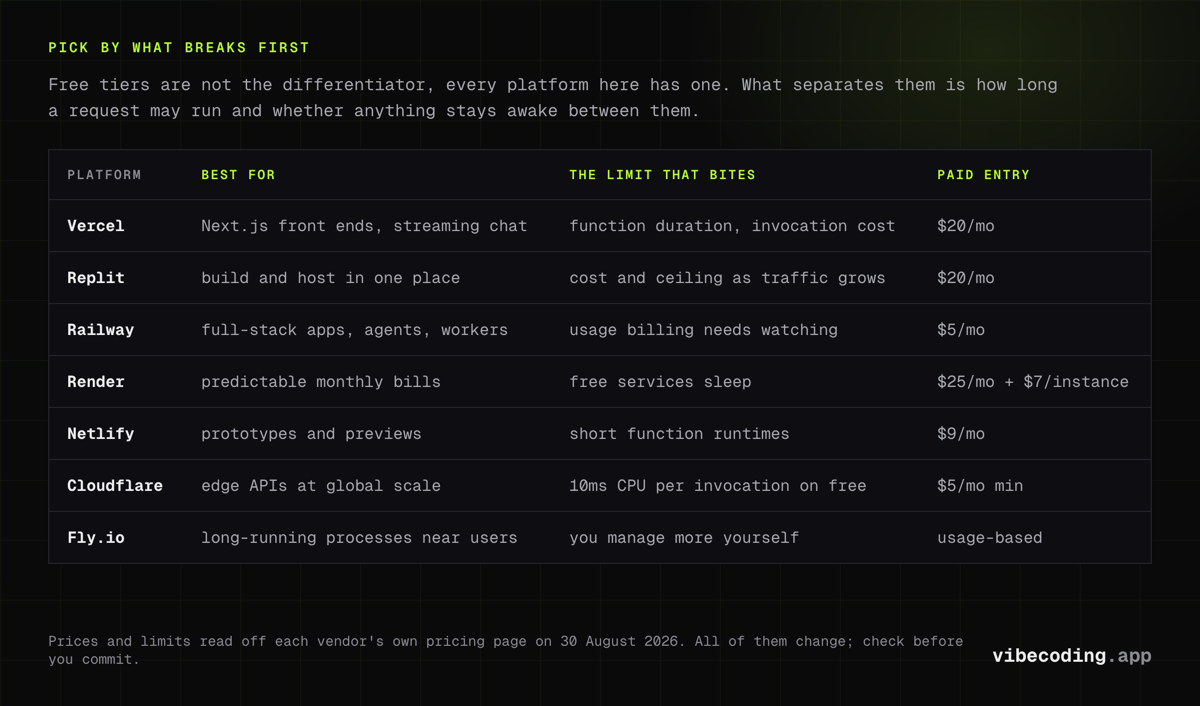The height and width of the screenshot is (706, 1200).
Task: Select the Render platform name
Action: click(x=96, y=382)
